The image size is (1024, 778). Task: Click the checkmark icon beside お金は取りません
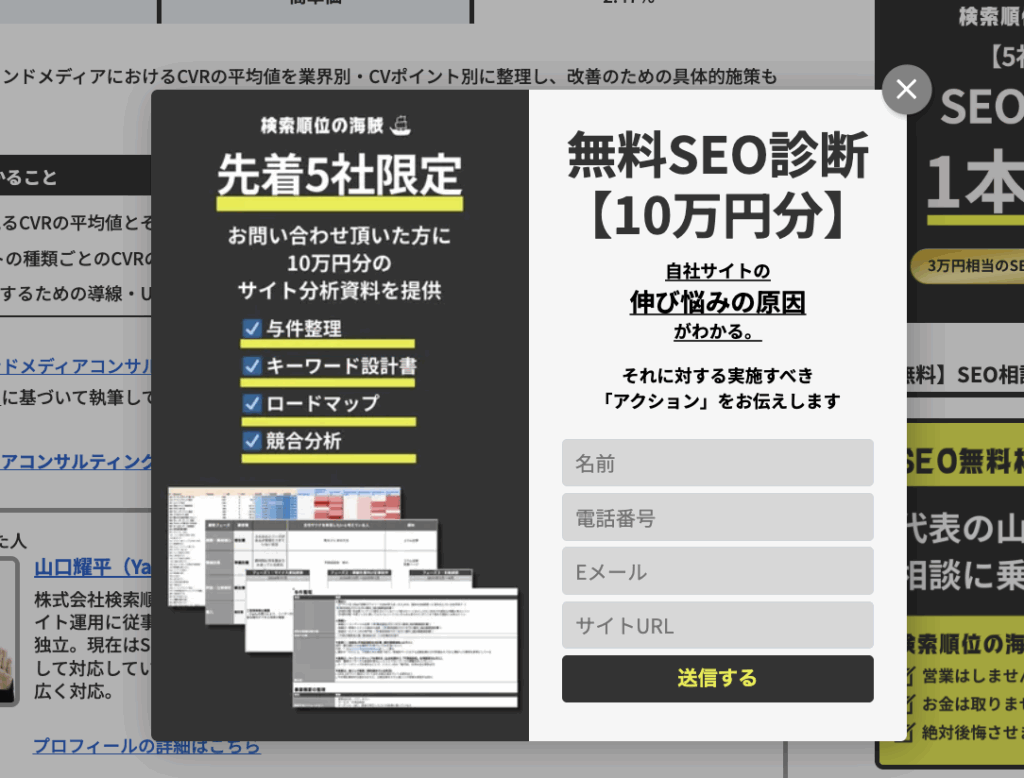pos(909,703)
